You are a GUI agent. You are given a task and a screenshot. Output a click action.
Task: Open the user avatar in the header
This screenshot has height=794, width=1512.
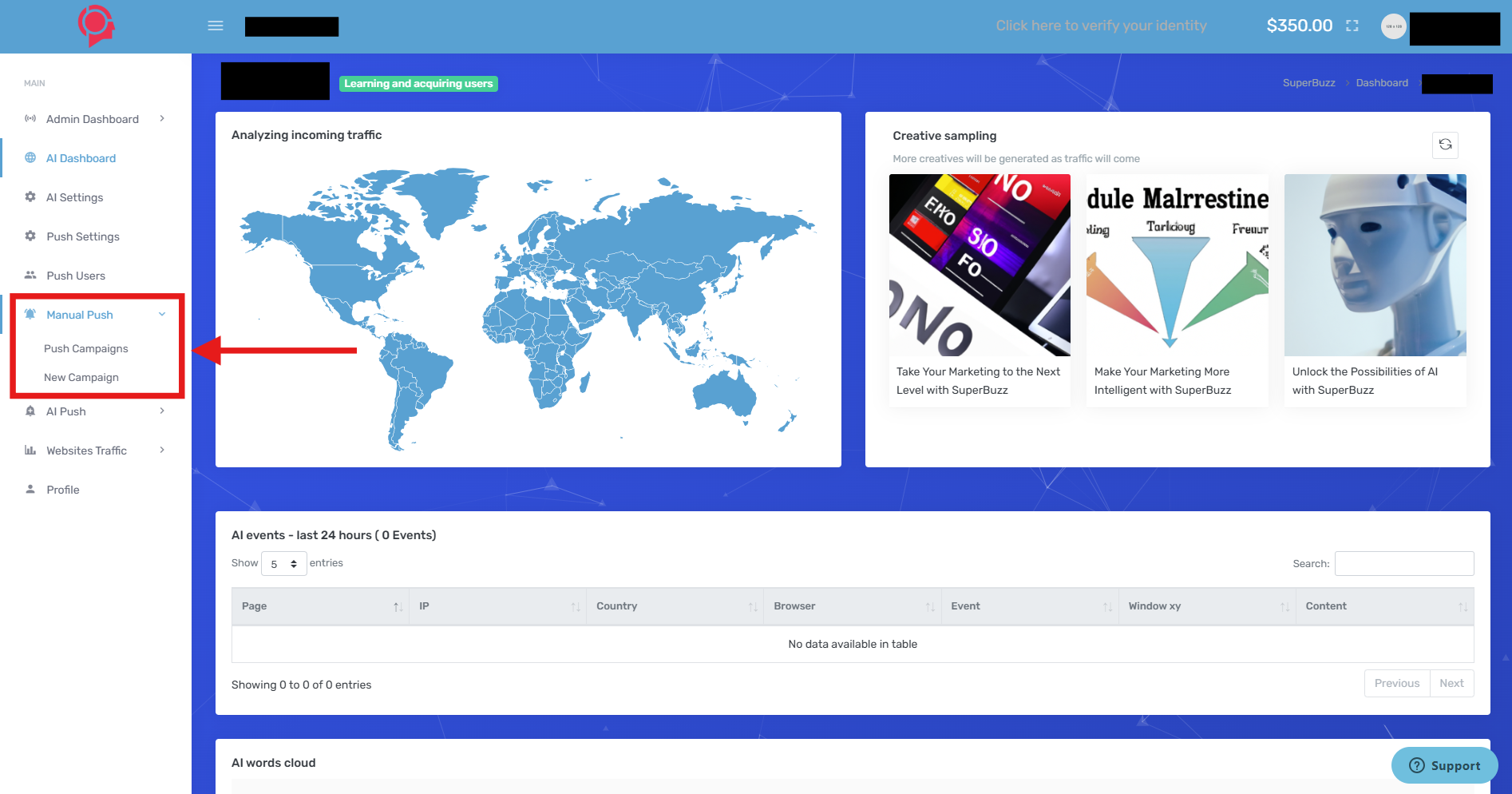(1393, 26)
